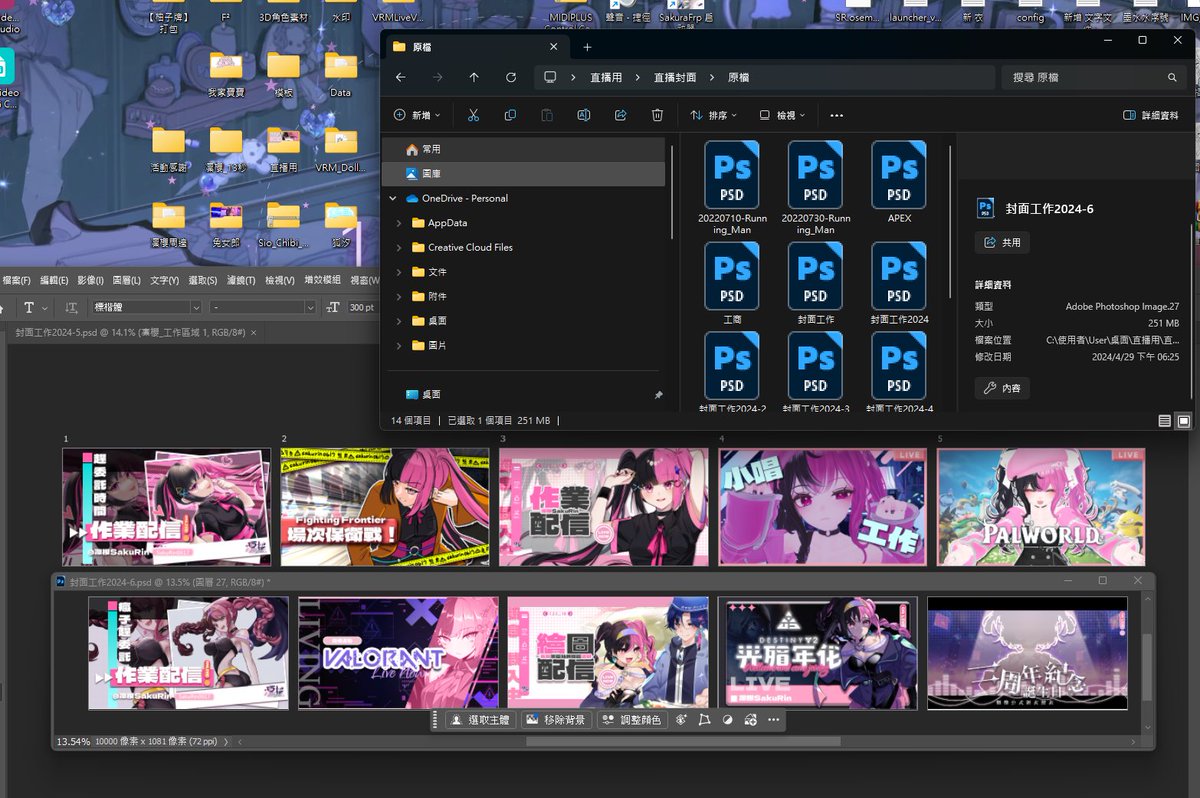The image size is (1200, 798).
Task: Click the 共用 share button in details pane
Action: (1002, 242)
